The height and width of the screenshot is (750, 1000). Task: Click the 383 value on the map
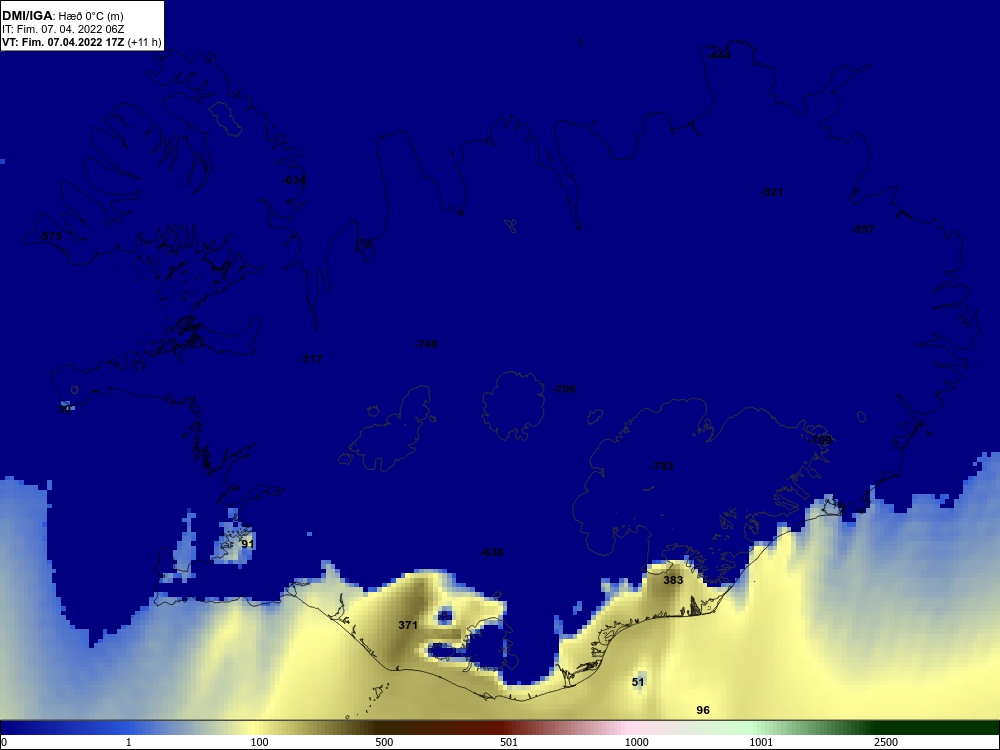(x=673, y=580)
